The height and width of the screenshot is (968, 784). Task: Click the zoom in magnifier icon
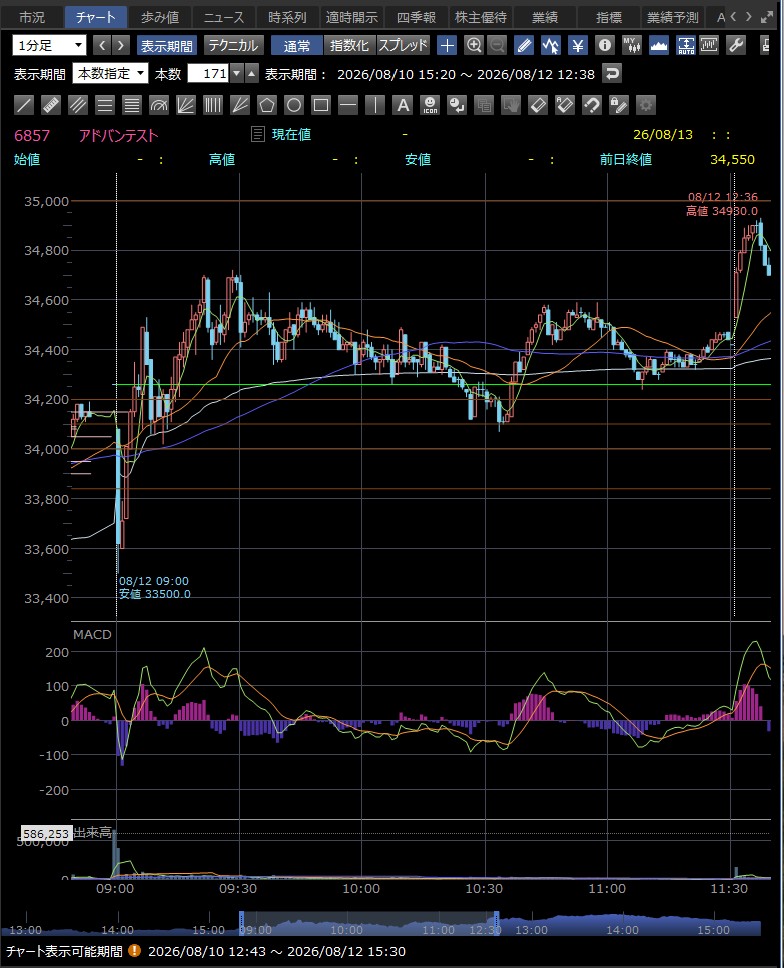[473, 45]
